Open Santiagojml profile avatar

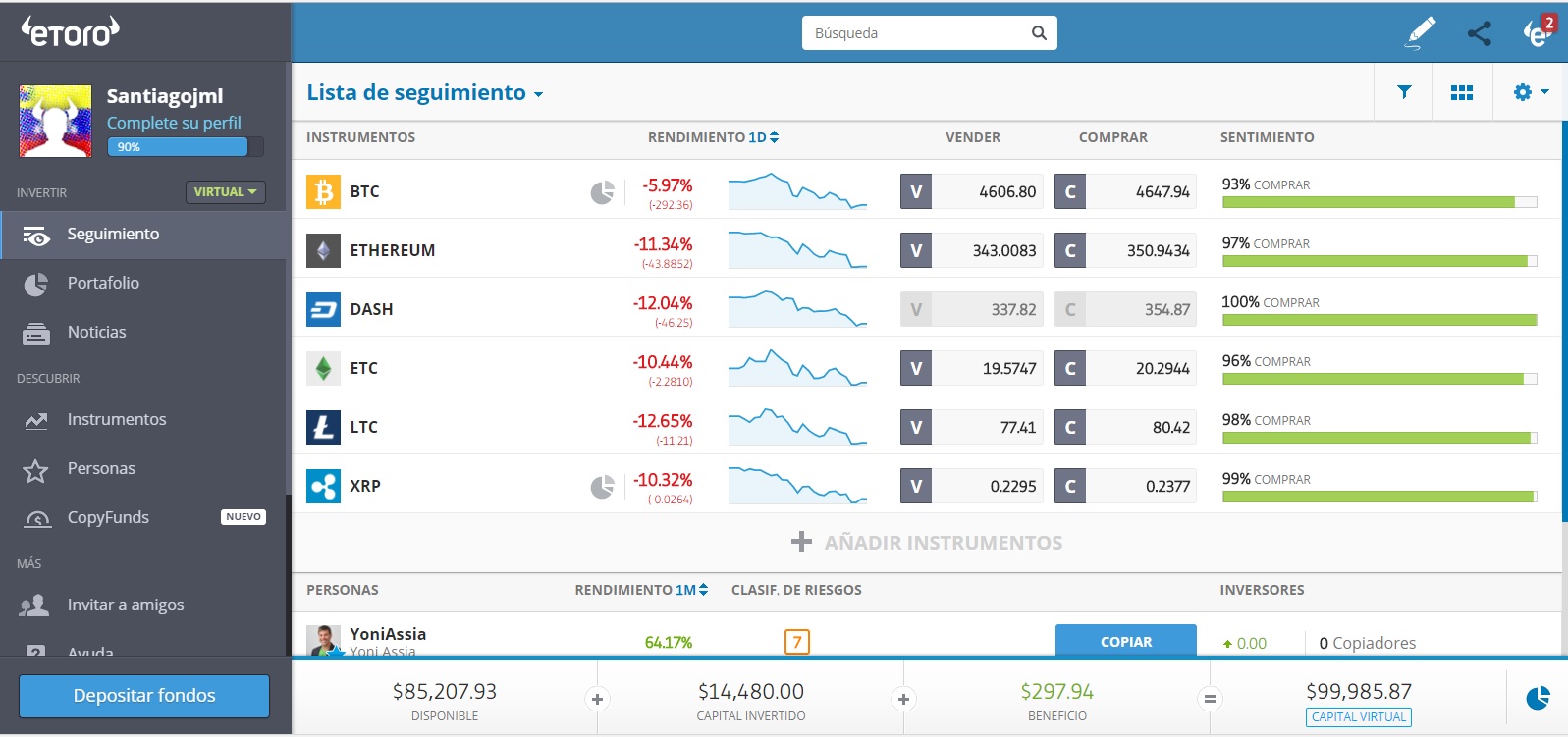[55, 121]
